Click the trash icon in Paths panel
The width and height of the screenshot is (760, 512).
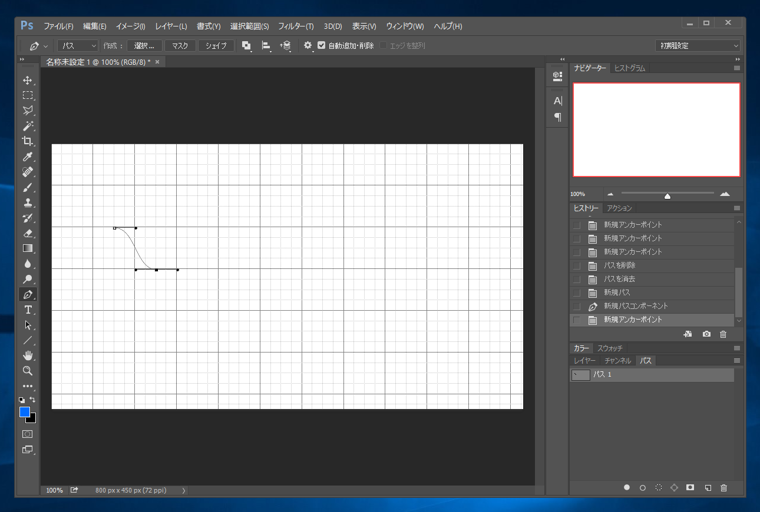click(724, 488)
